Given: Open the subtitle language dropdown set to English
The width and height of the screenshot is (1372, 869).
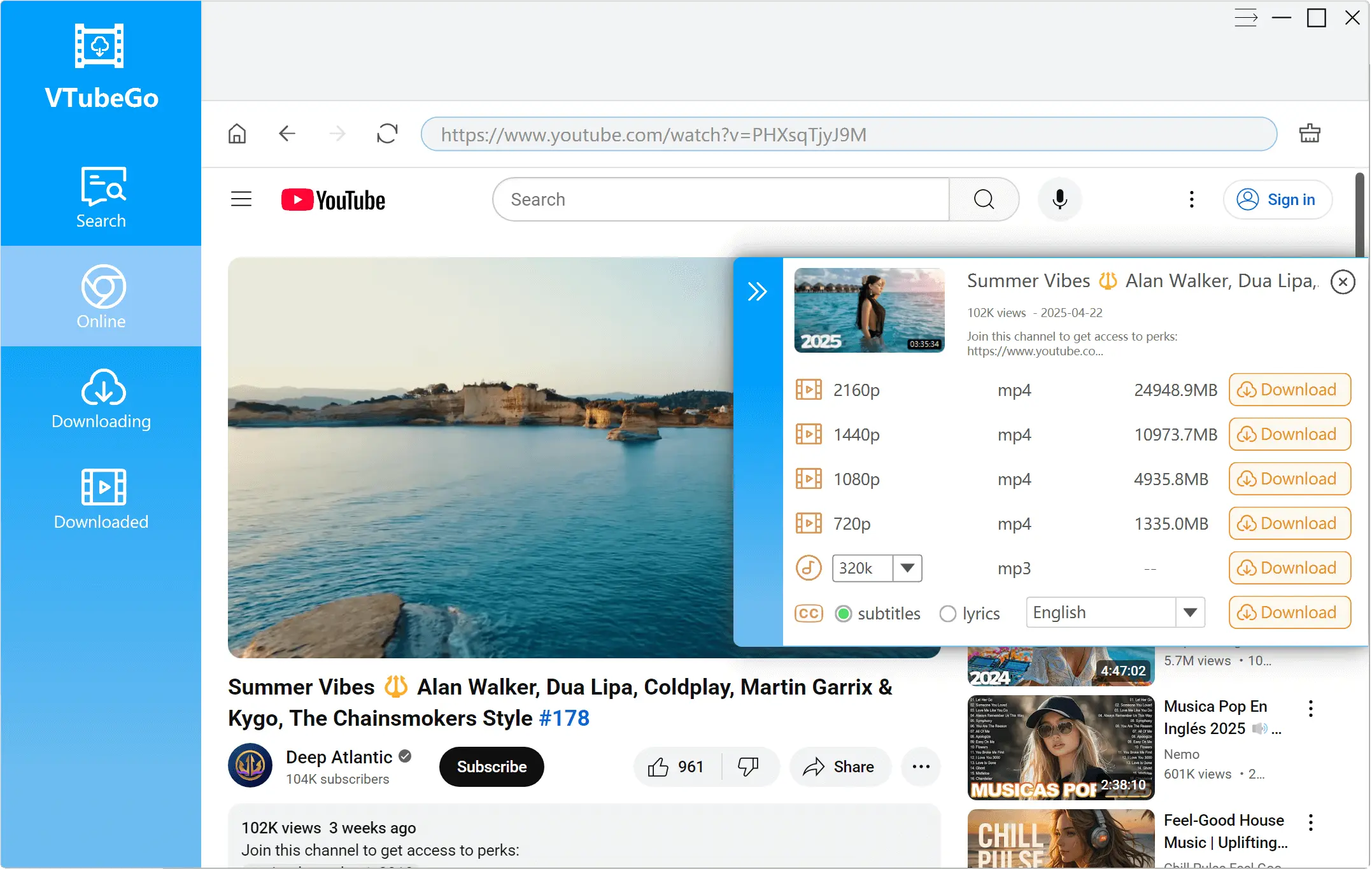Looking at the screenshot, I should 1191,612.
